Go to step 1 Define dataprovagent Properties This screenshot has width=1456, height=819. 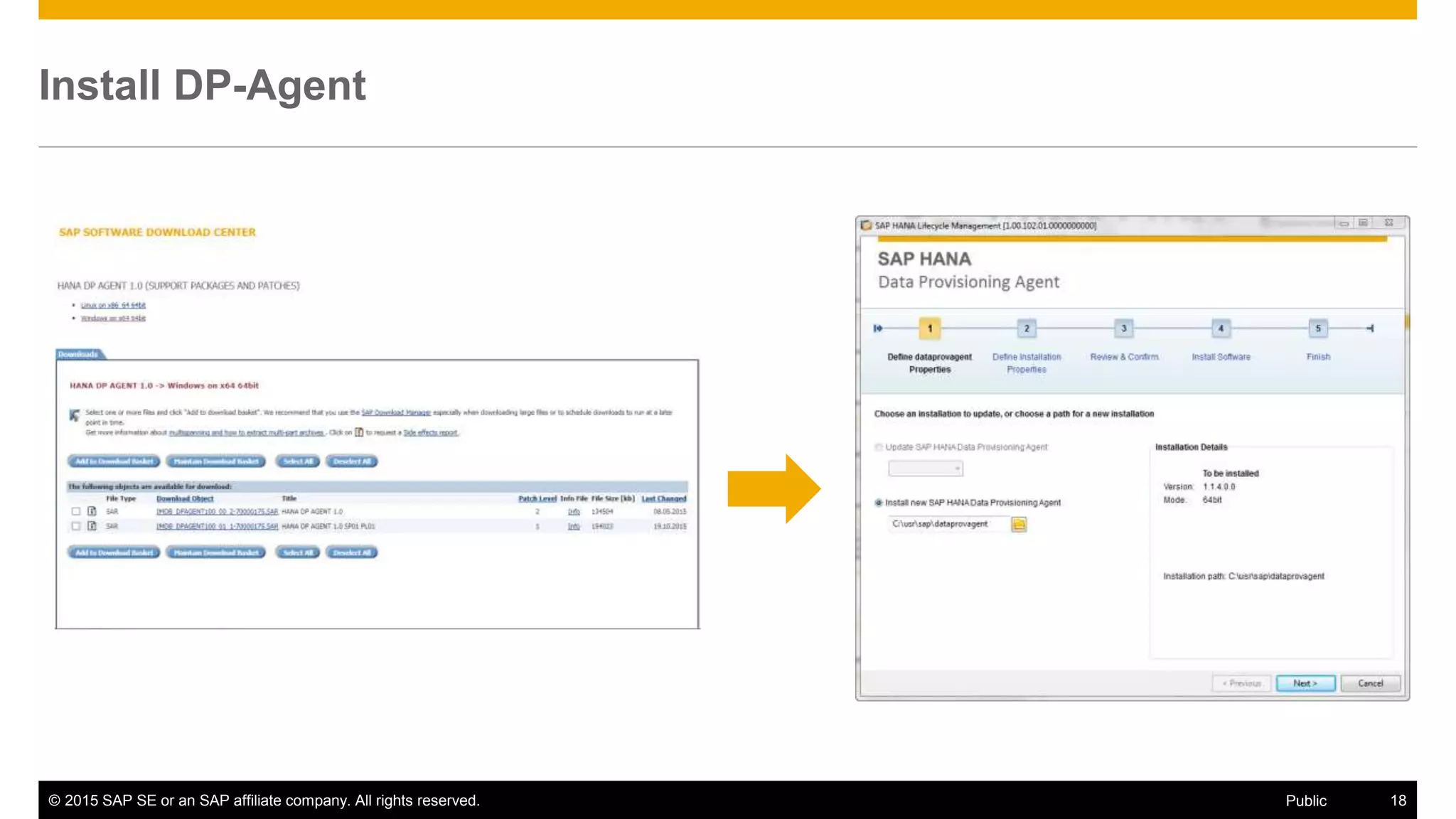[929, 328]
